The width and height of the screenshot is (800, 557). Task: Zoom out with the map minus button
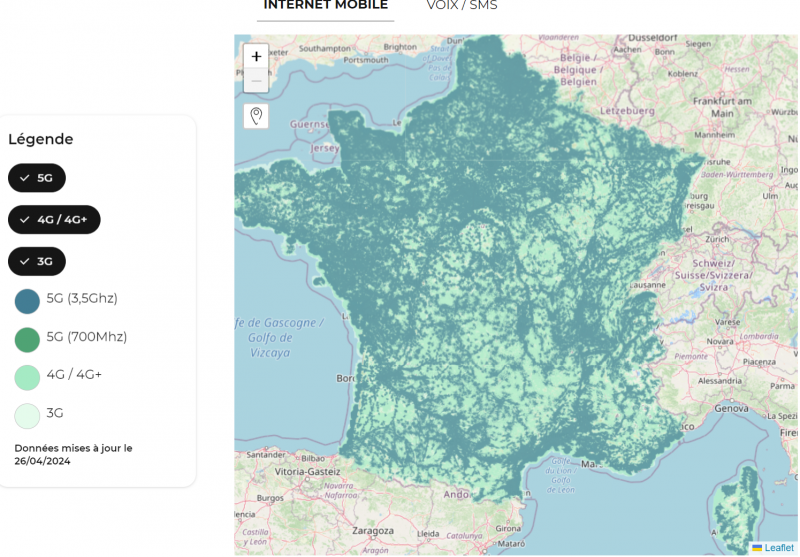[x=256, y=81]
